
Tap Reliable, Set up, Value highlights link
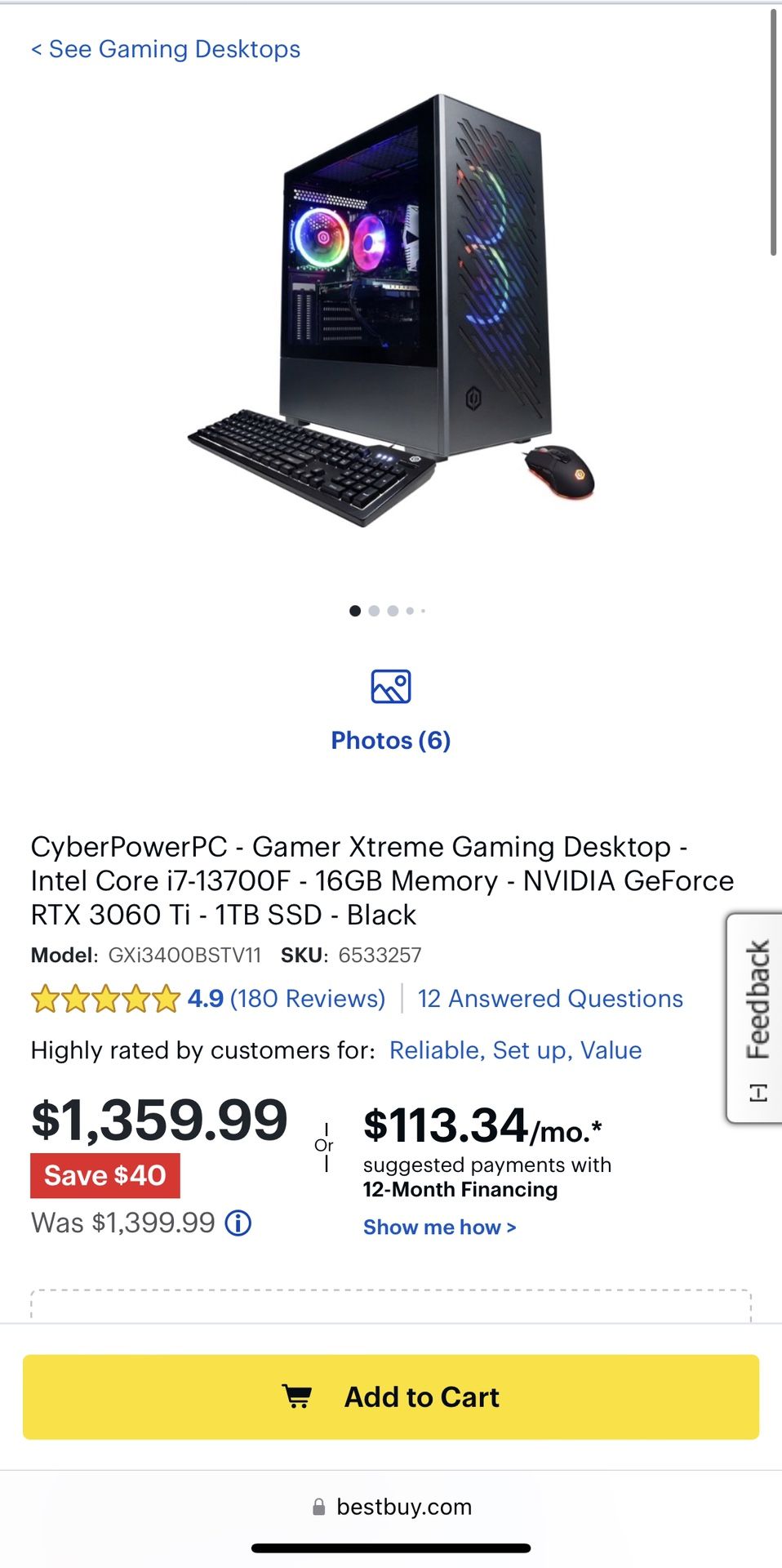coord(516,1050)
